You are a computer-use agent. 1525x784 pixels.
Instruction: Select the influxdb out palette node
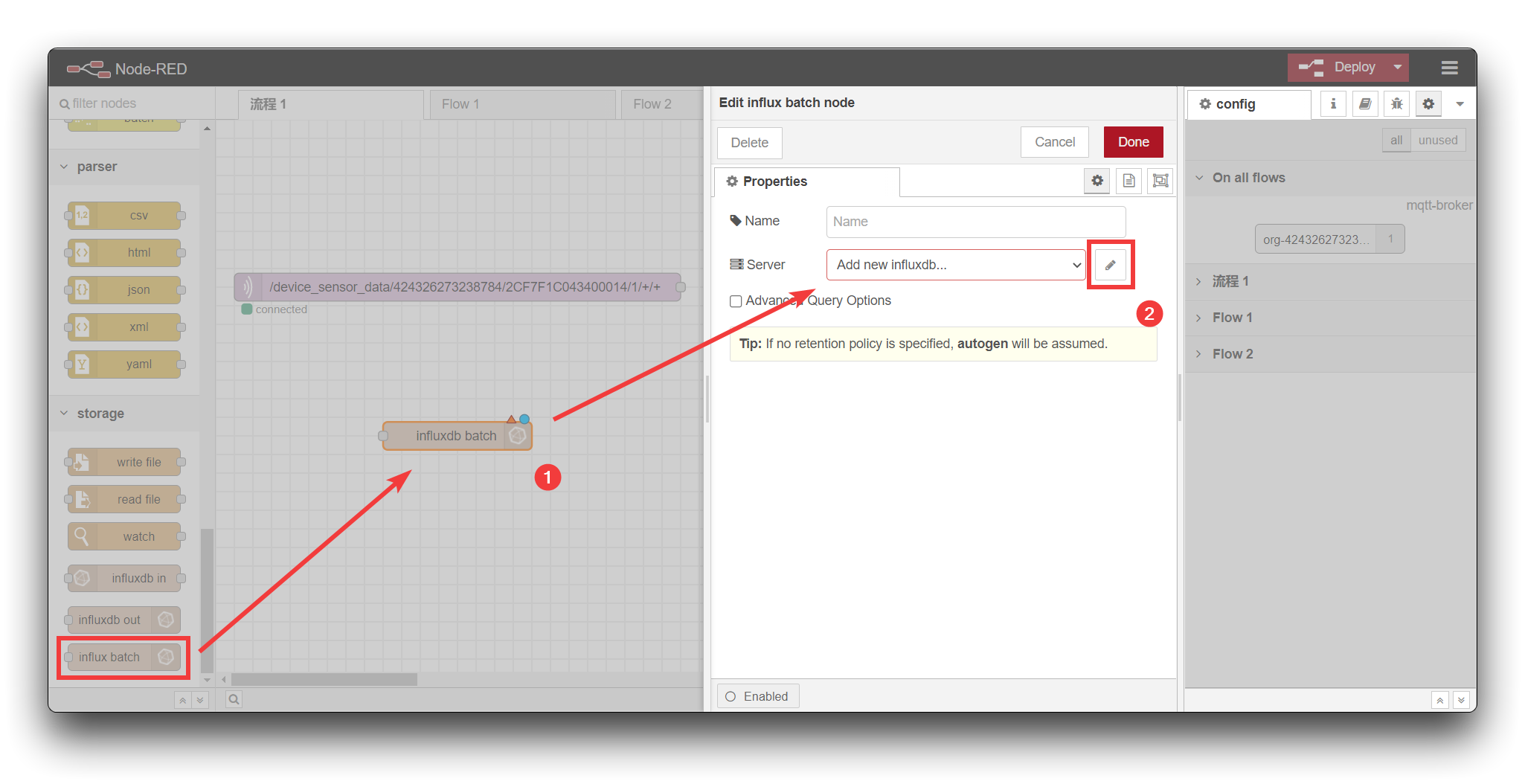coord(123,620)
